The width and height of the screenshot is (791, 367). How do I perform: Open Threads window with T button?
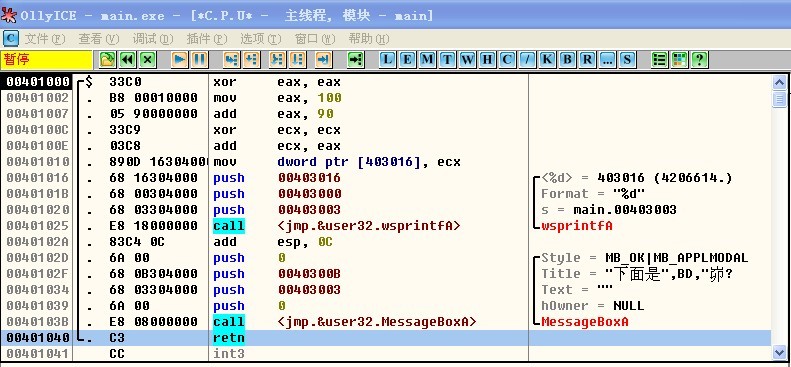[447, 60]
